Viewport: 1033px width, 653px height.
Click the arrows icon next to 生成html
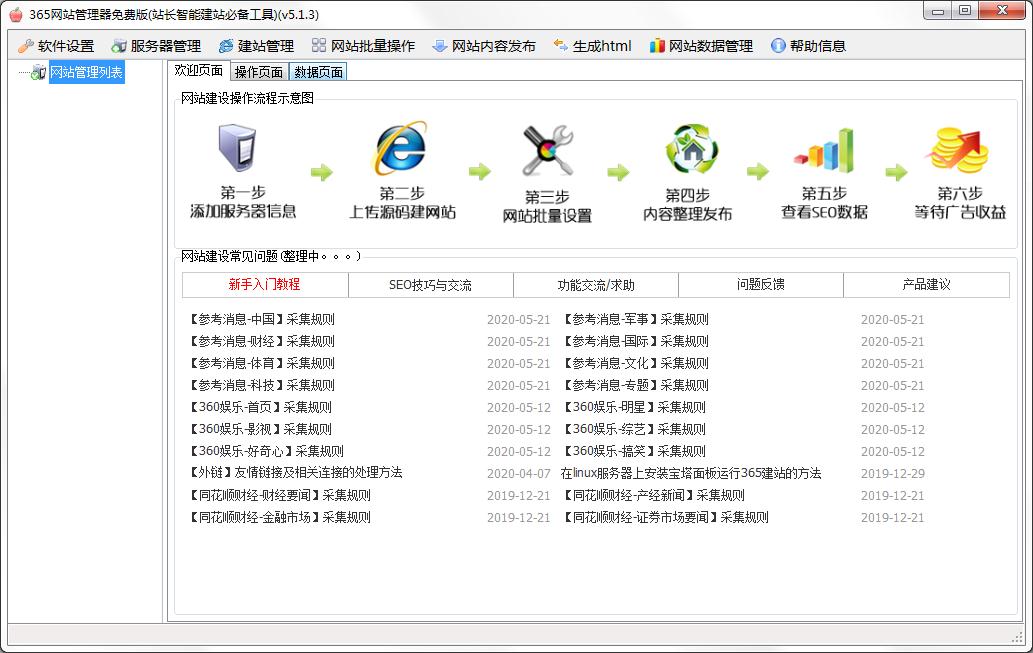pyautogui.click(x=561, y=45)
